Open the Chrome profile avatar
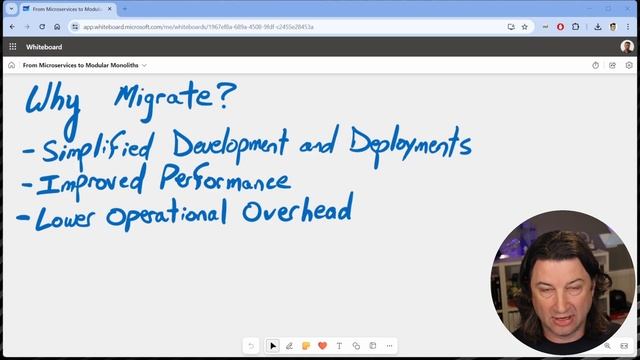Screen dimensions: 640x360 point(613,27)
